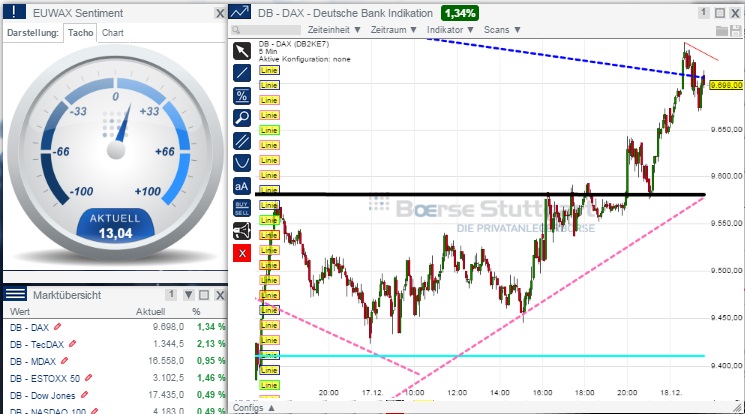Expand the Indikator dropdown menu

tap(451, 30)
